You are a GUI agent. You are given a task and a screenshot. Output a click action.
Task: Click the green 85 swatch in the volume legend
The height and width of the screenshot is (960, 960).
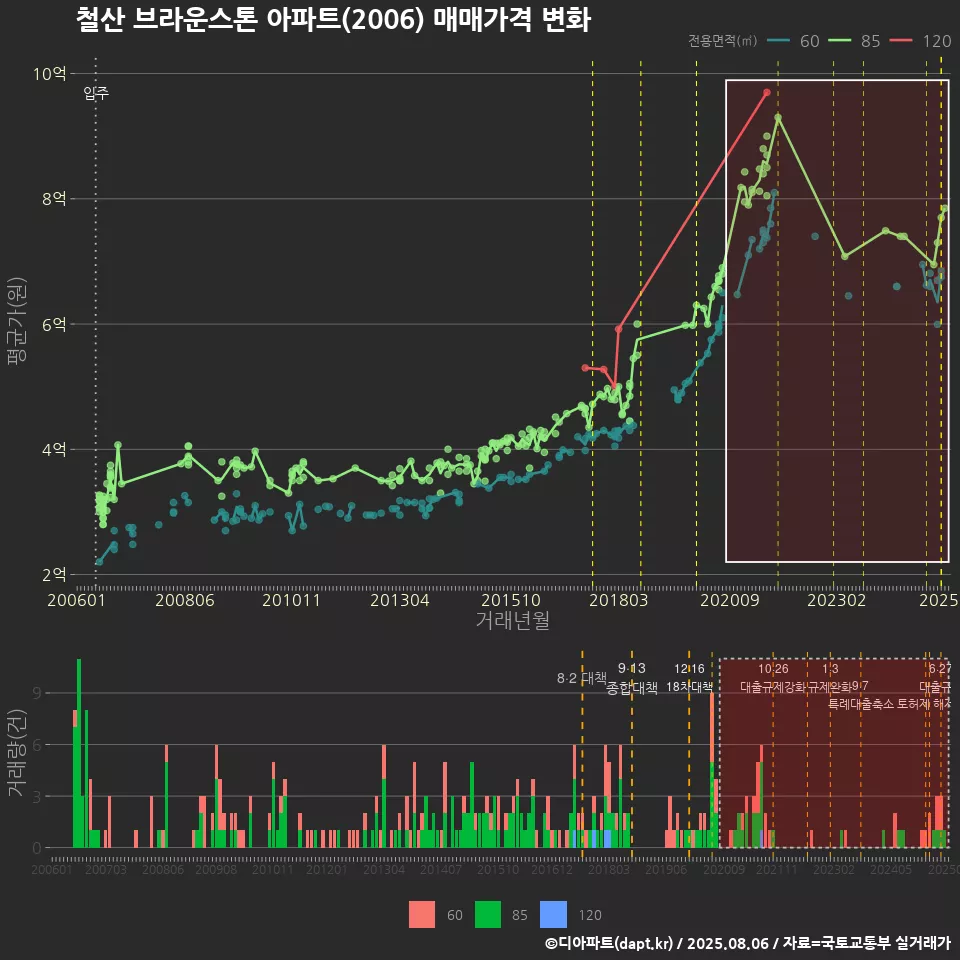pos(488,915)
